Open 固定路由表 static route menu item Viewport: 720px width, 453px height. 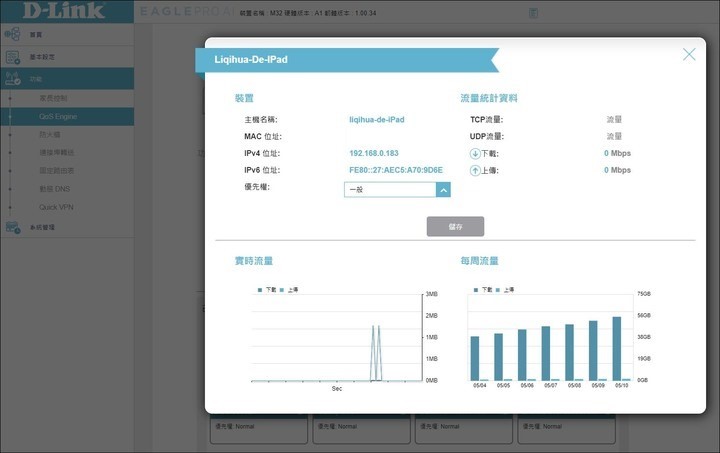(x=56, y=171)
